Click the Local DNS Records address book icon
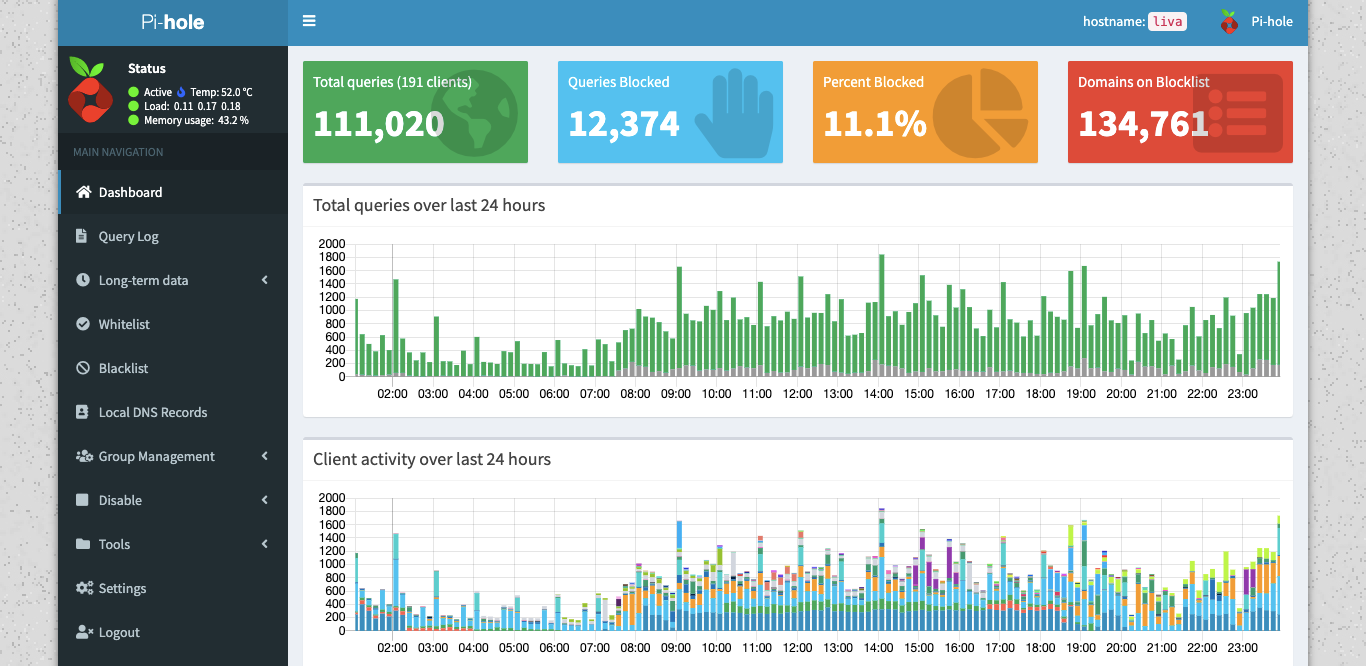The height and width of the screenshot is (666, 1366). [x=83, y=412]
